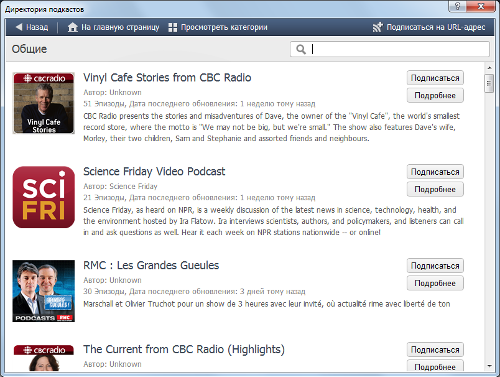Open home page via house icon

(72, 27)
